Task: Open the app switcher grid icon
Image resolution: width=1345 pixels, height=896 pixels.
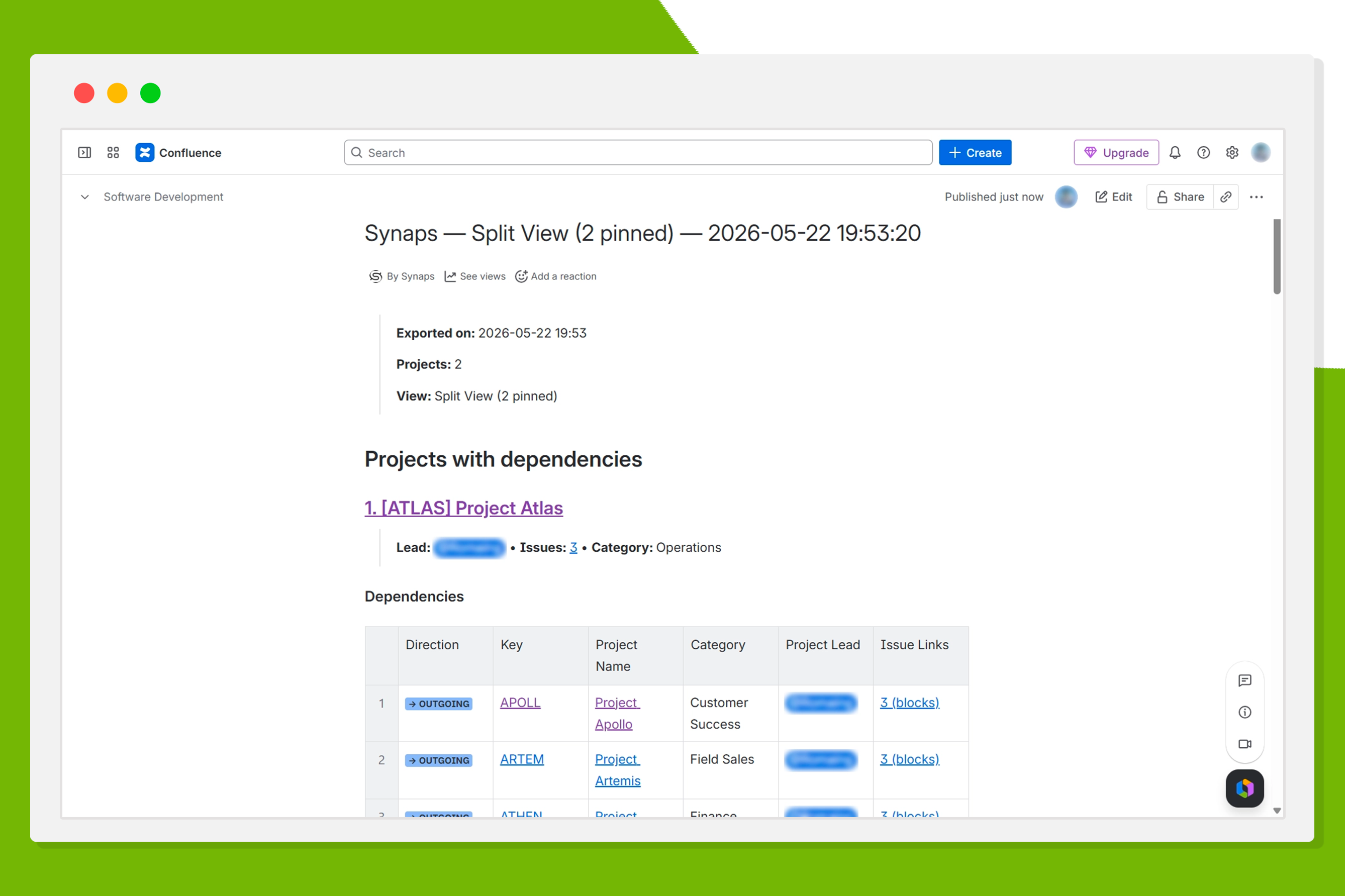Action: point(113,153)
